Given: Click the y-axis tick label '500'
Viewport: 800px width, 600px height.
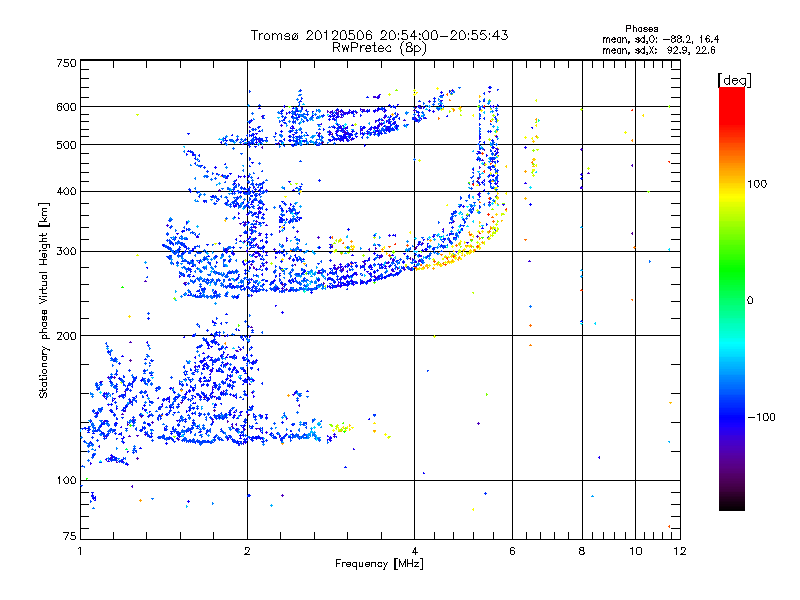Looking at the screenshot, I should (66, 145).
